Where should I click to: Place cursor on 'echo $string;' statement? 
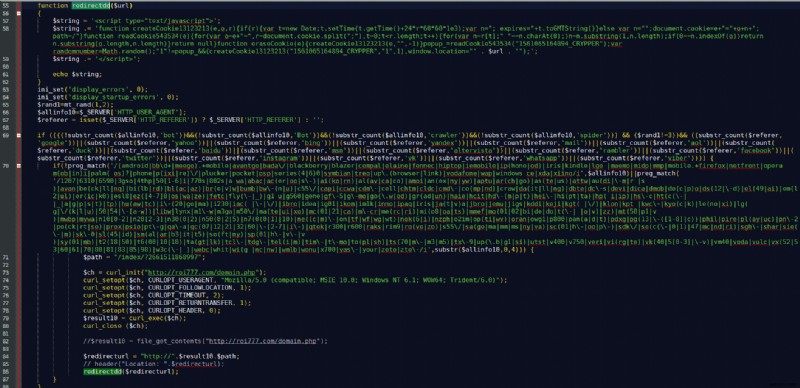point(78,75)
